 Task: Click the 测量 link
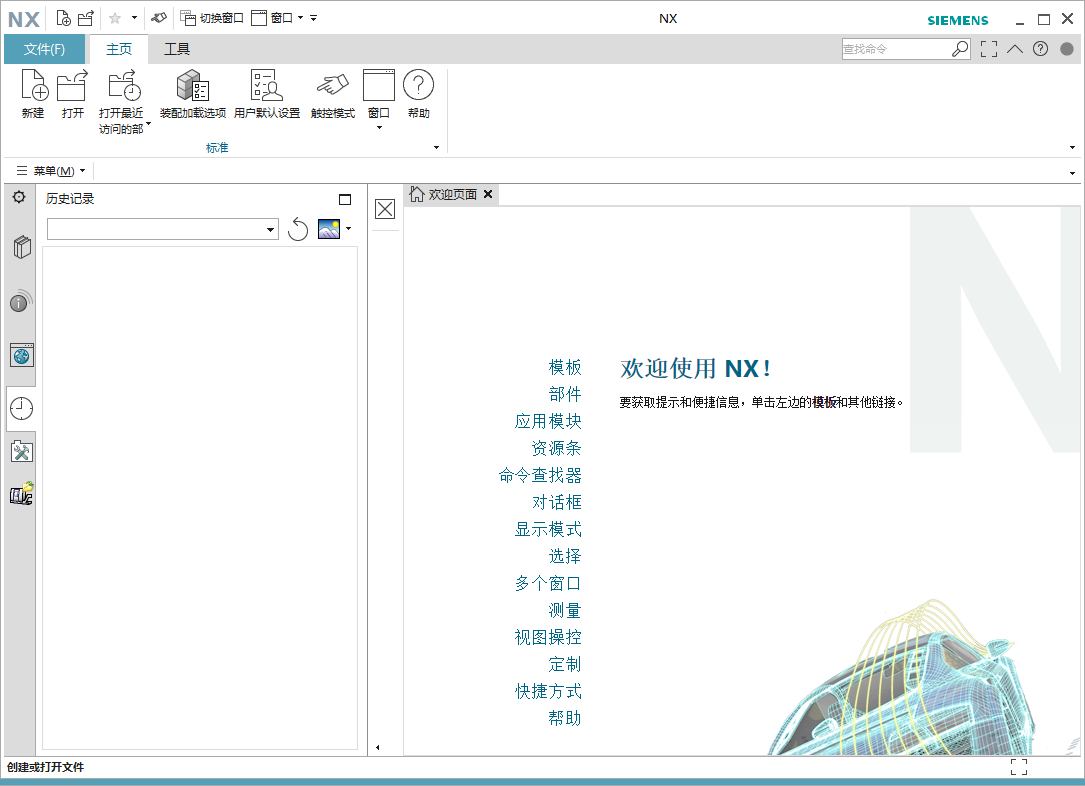[x=565, y=610]
